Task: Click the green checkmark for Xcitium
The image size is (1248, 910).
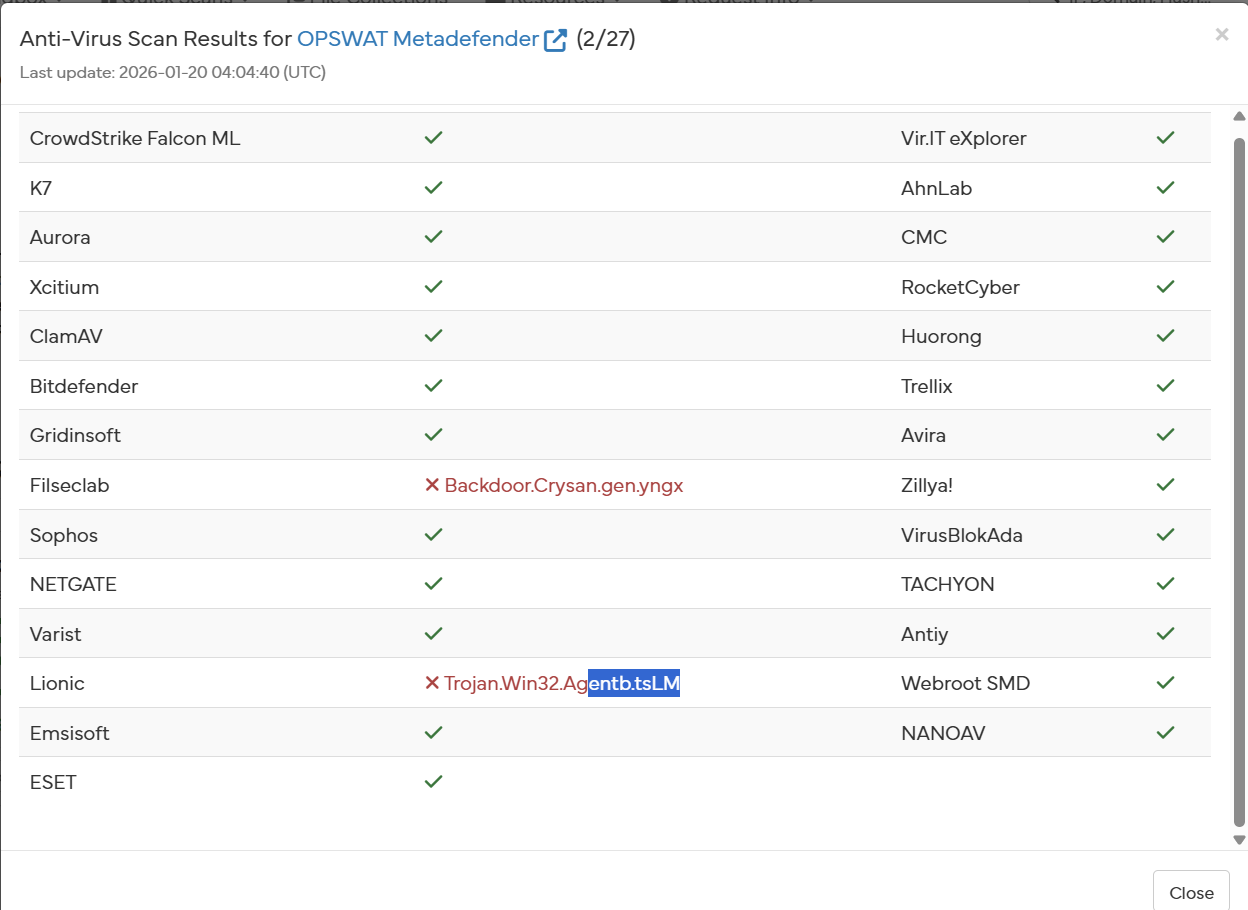Action: coord(433,287)
